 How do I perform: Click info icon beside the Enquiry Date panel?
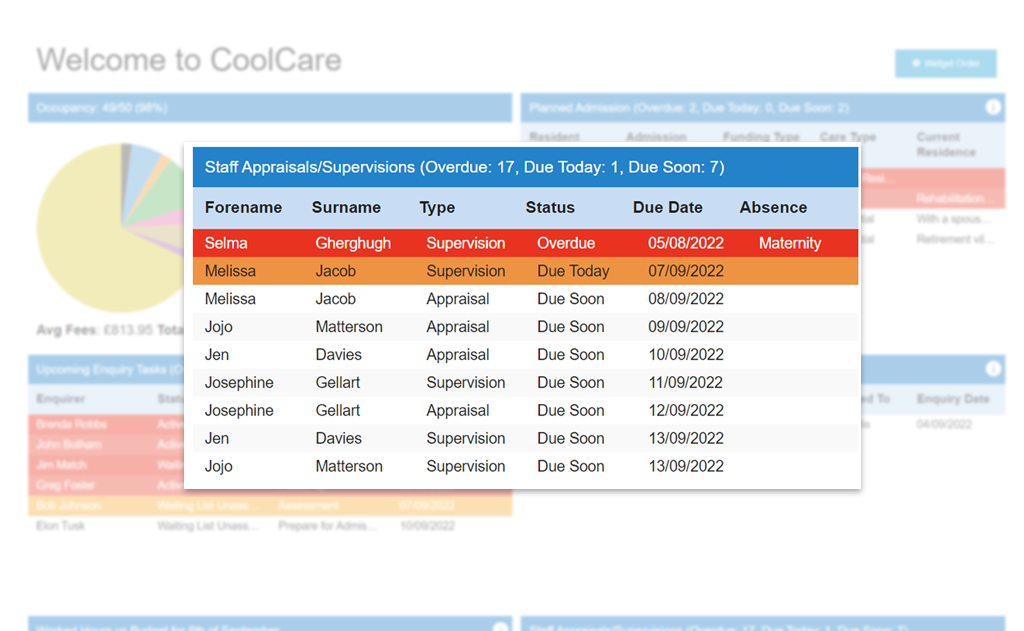coord(993,369)
